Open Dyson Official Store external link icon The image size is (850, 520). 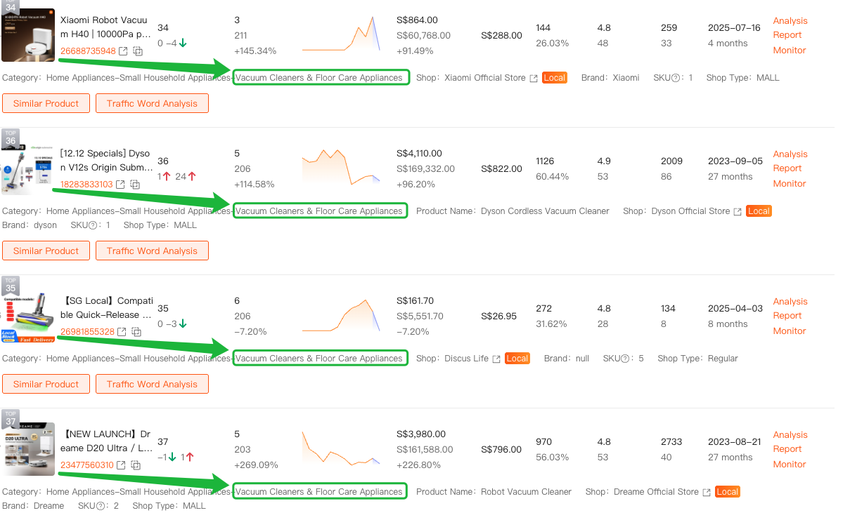[x=738, y=212]
